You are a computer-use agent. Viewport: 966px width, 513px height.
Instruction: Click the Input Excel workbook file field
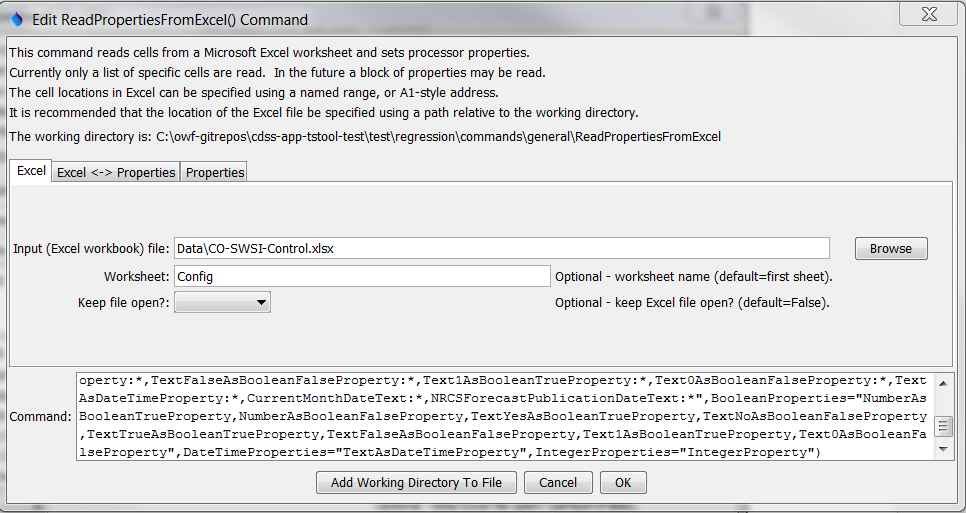pos(501,248)
